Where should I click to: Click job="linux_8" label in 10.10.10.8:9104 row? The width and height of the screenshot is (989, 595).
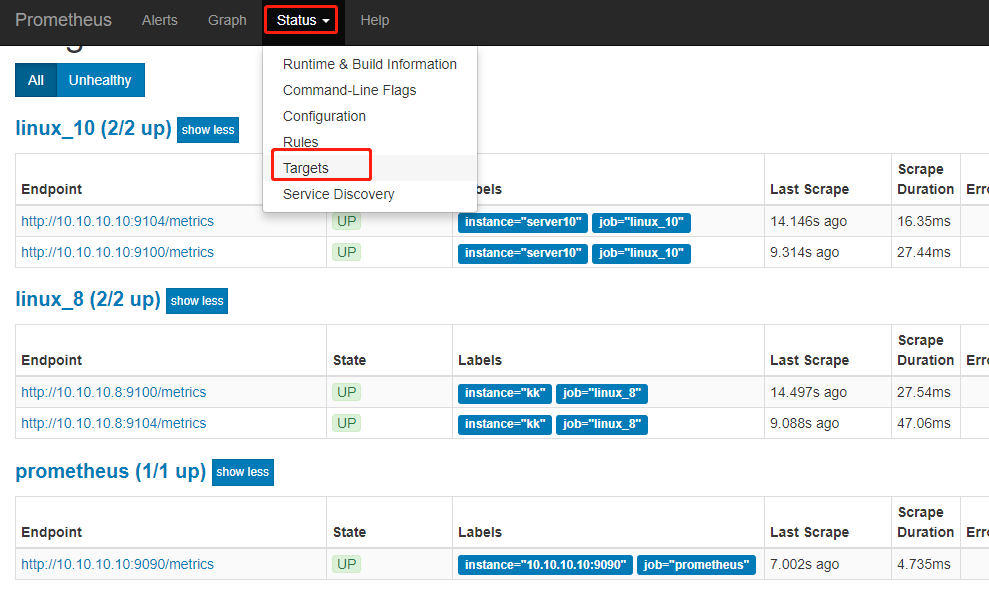(x=602, y=424)
